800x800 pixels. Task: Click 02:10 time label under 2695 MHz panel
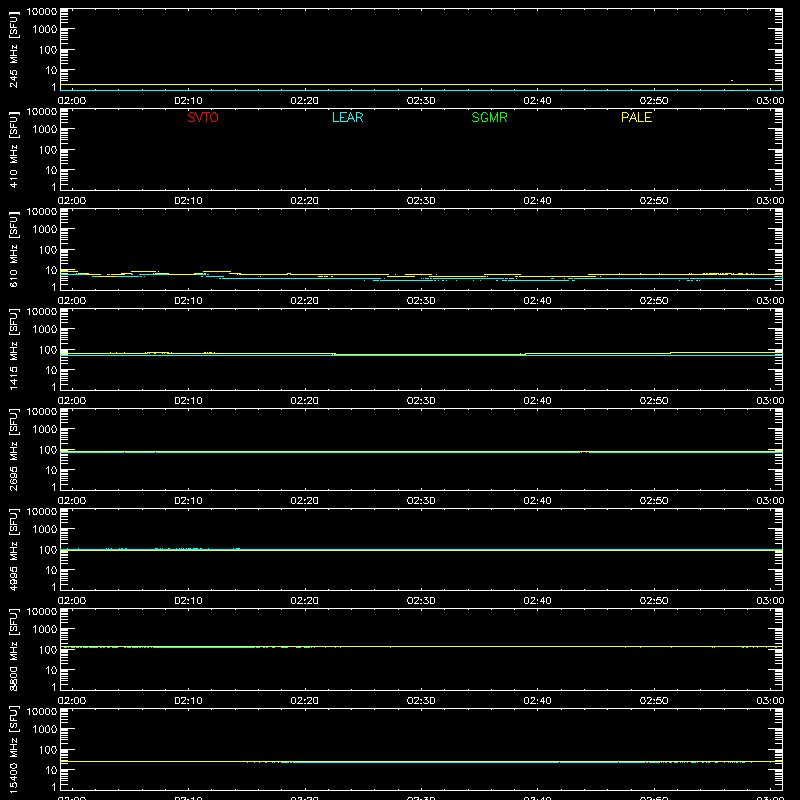click(x=188, y=501)
